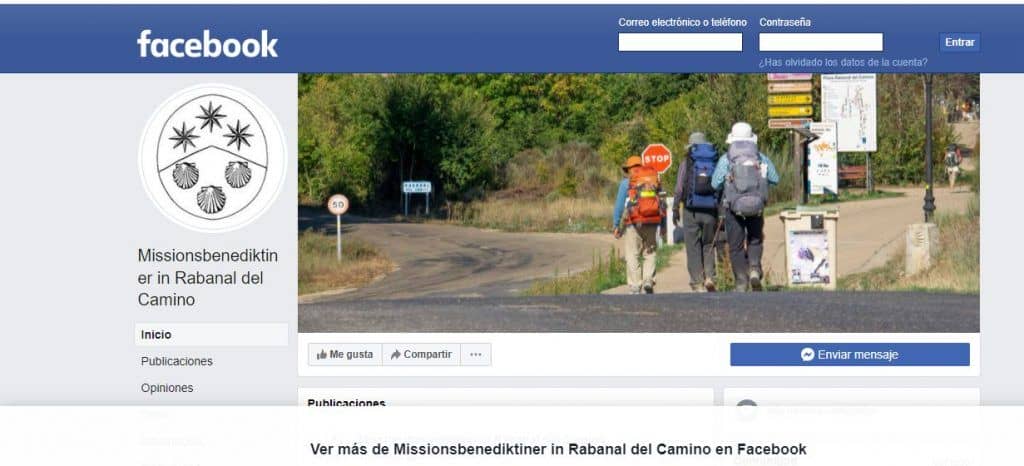Open the pilgrims cover photo
Image resolution: width=1024 pixels, height=466 pixels.
click(639, 203)
